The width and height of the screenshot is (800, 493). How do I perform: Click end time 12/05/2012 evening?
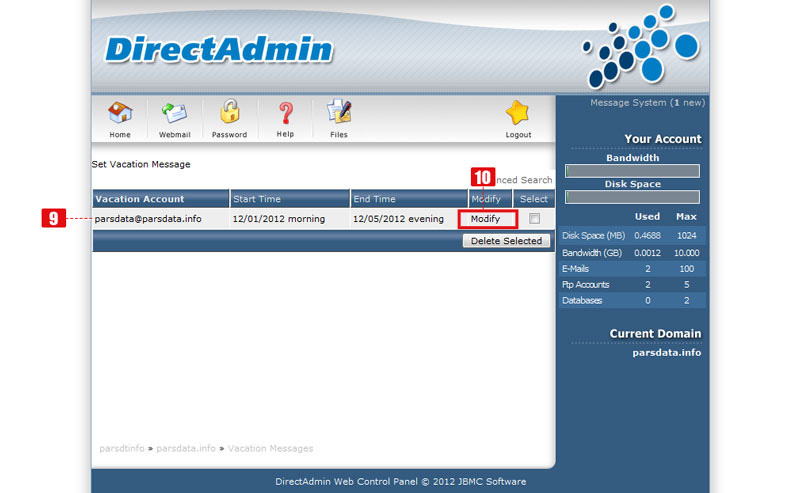(x=398, y=219)
